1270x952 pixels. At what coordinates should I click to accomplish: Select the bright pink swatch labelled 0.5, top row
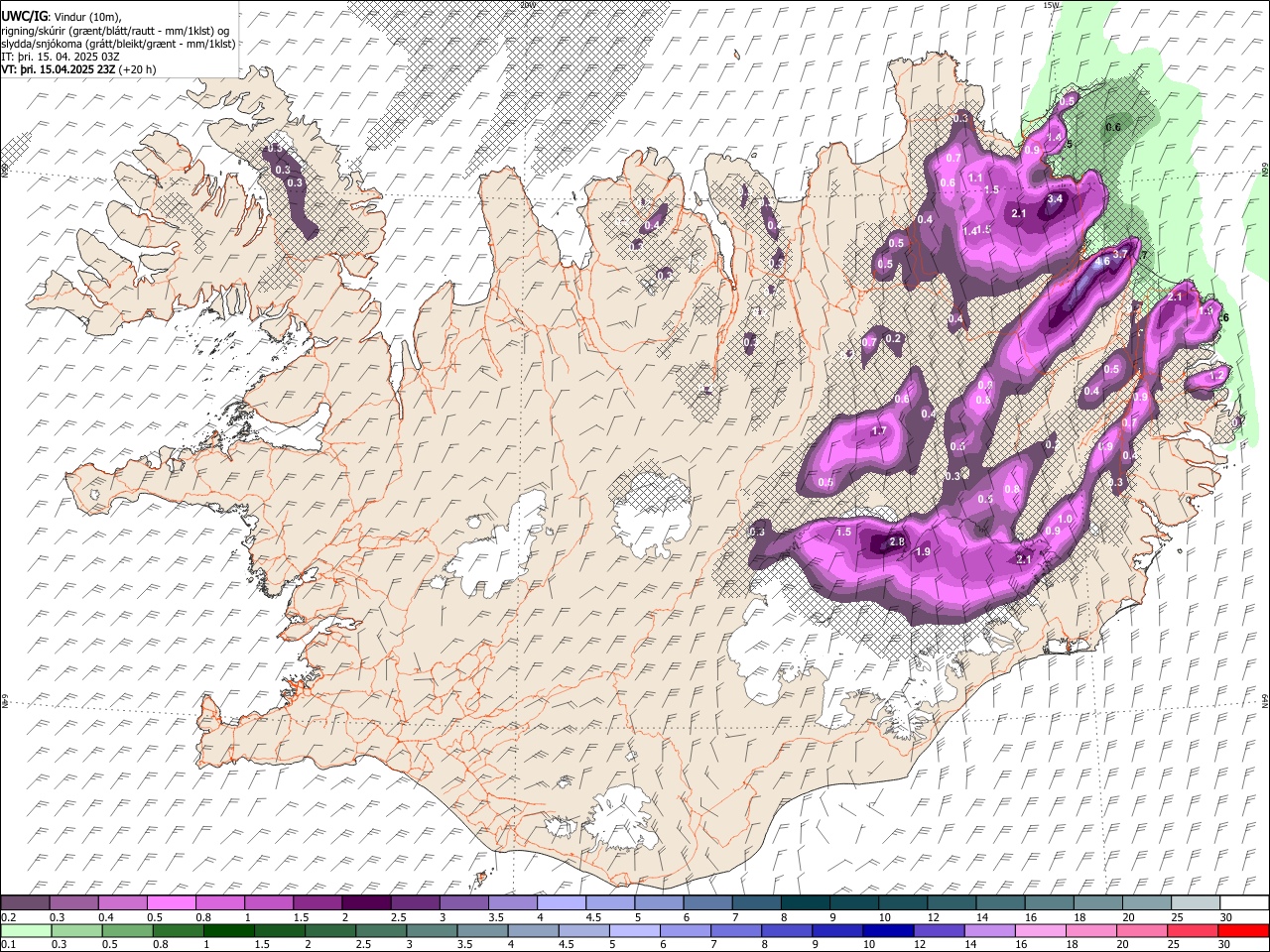click(x=171, y=903)
